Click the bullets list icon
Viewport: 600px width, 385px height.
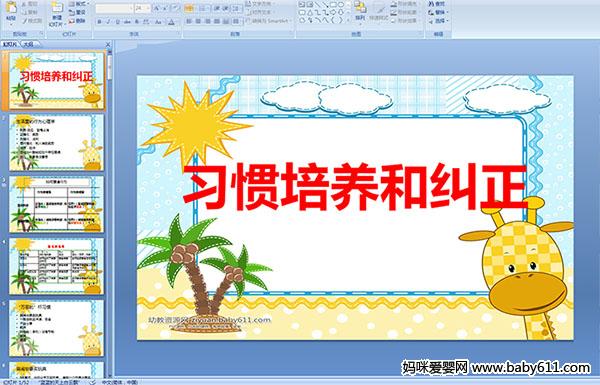[x=189, y=8]
